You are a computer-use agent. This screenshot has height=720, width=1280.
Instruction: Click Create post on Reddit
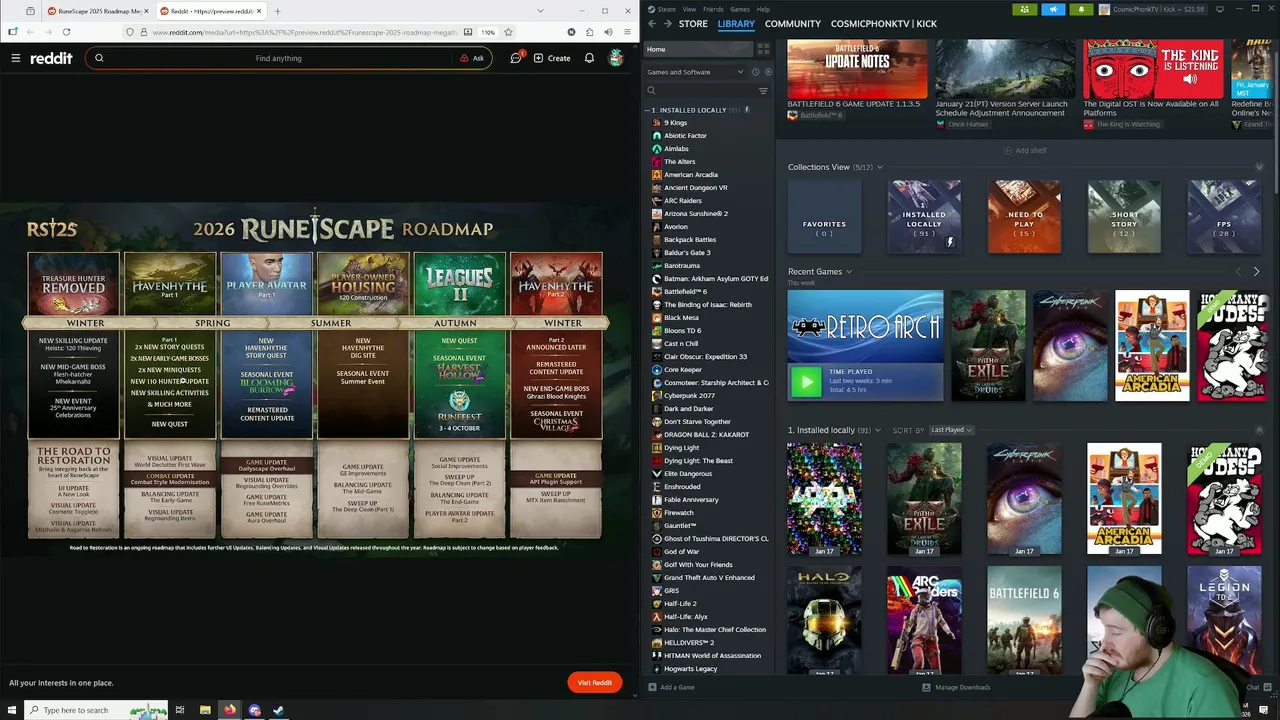(x=552, y=58)
